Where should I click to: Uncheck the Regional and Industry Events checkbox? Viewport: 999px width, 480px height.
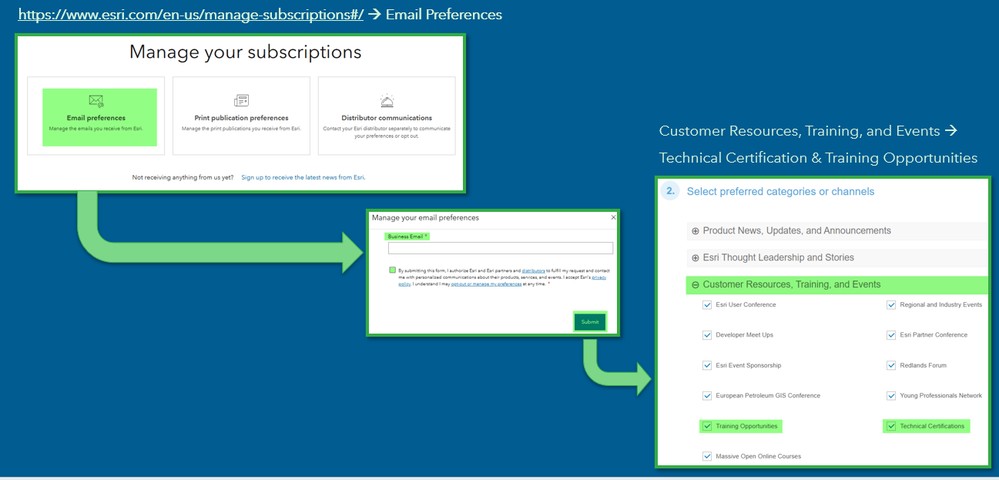pyautogui.click(x=891, y=305)
